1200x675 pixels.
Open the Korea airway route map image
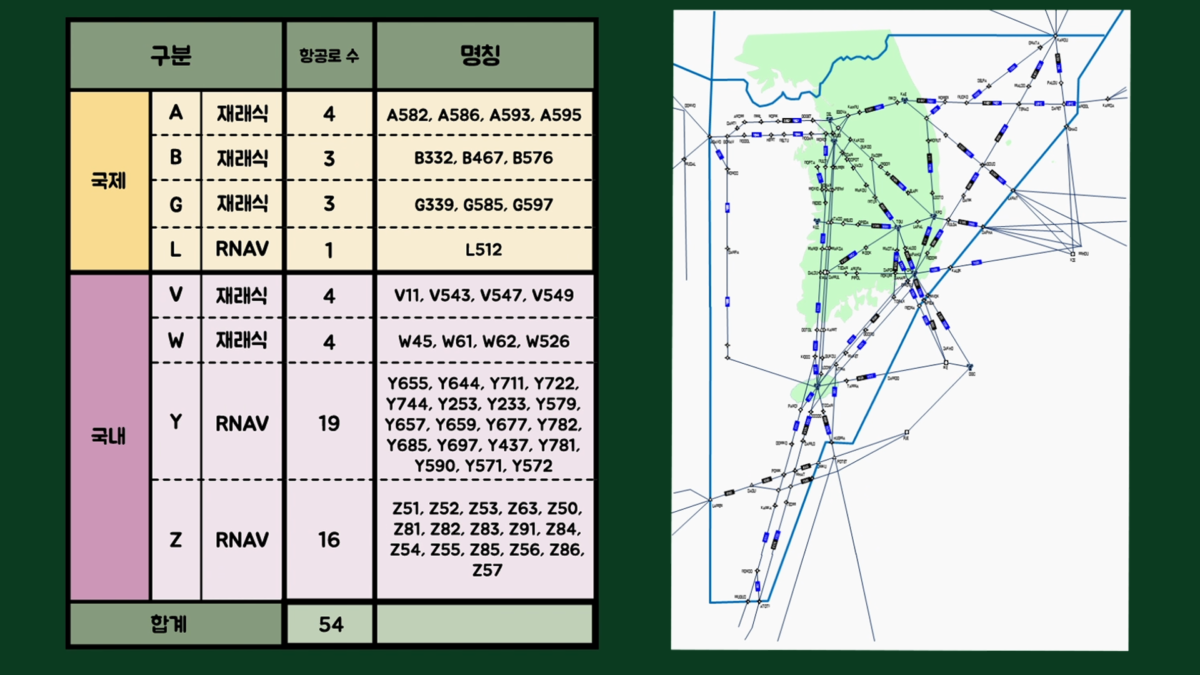(900, 330)
